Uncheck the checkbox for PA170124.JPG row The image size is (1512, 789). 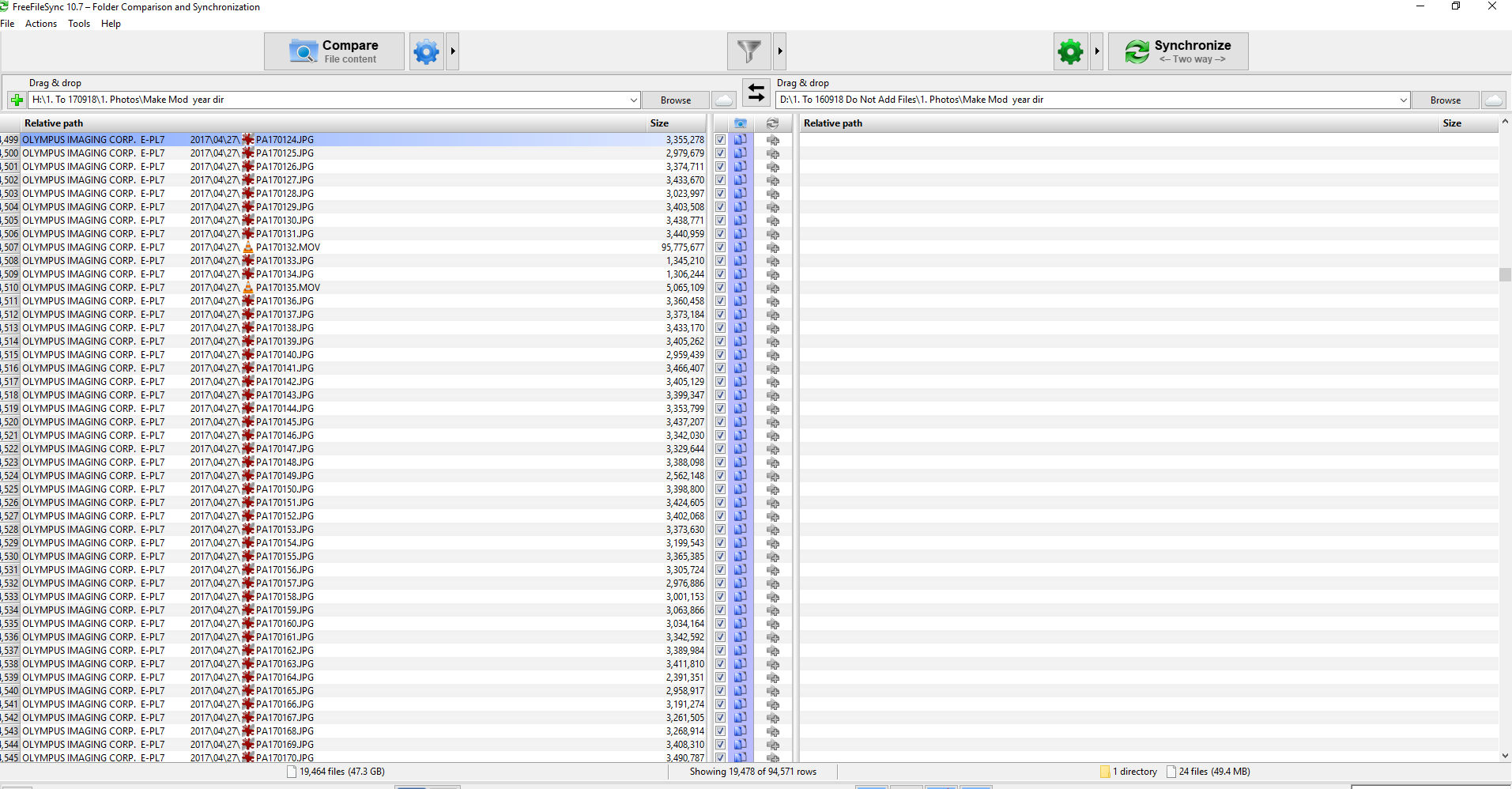tap(720, 140)
